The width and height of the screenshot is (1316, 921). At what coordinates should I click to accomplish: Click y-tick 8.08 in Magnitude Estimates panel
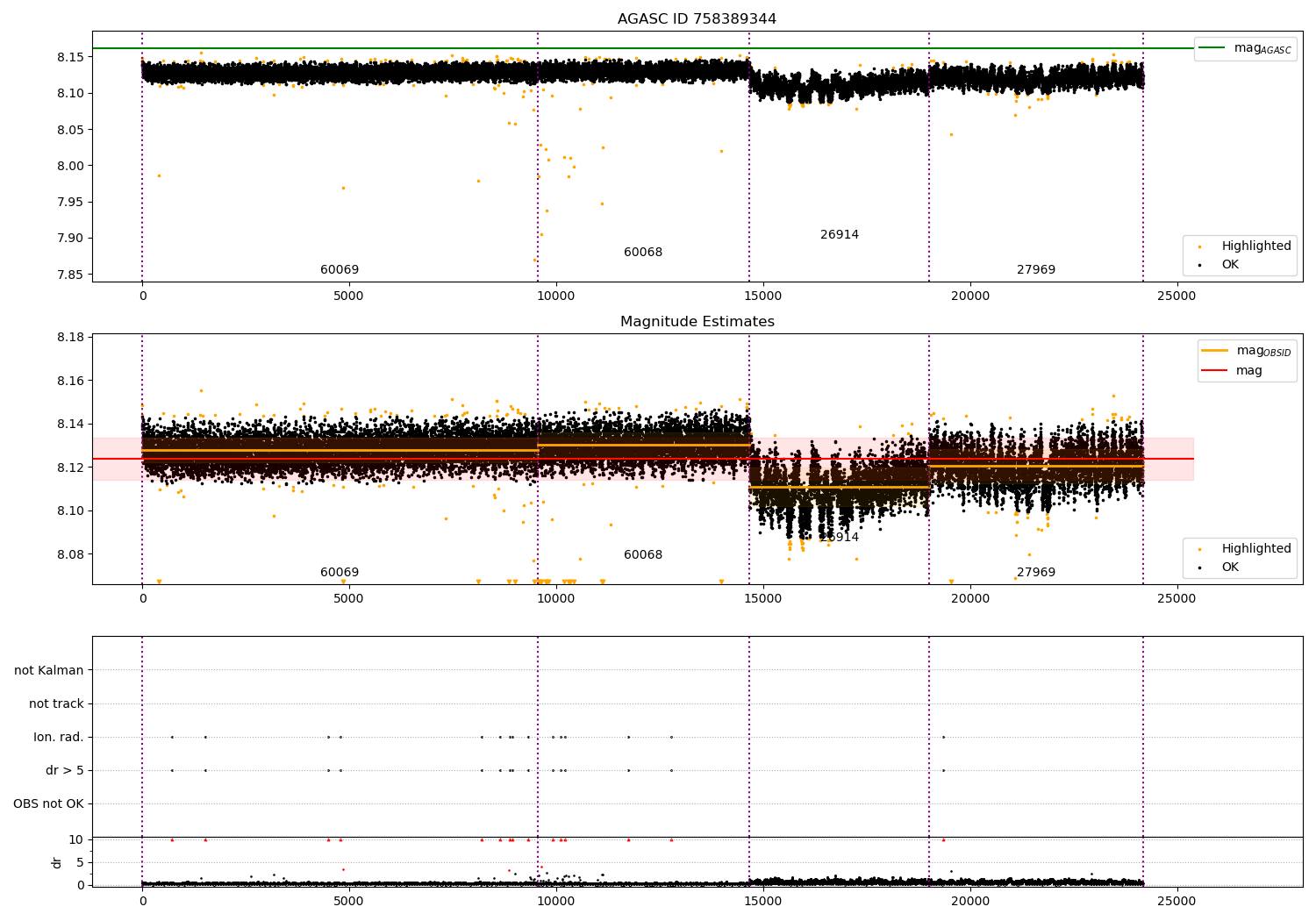click(70, 554)
